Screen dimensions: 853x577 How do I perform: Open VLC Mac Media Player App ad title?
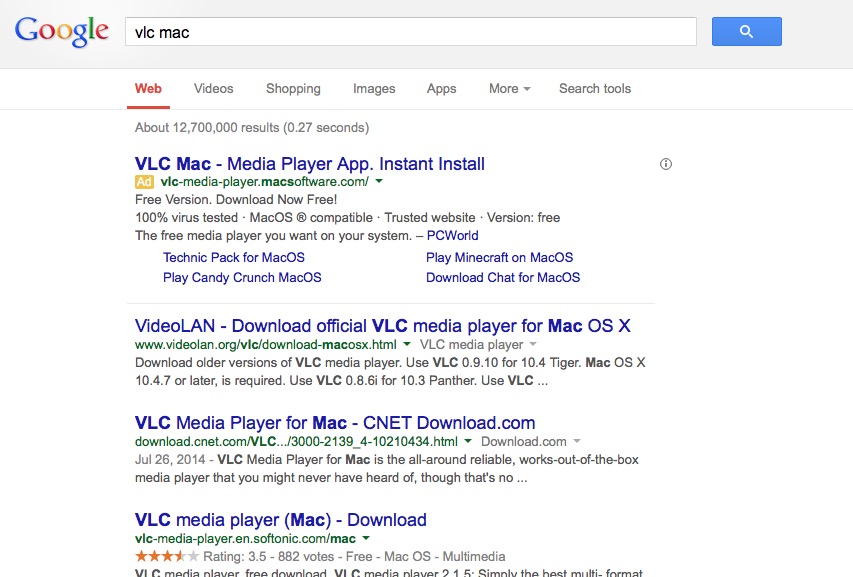click(x=310, y=164)
